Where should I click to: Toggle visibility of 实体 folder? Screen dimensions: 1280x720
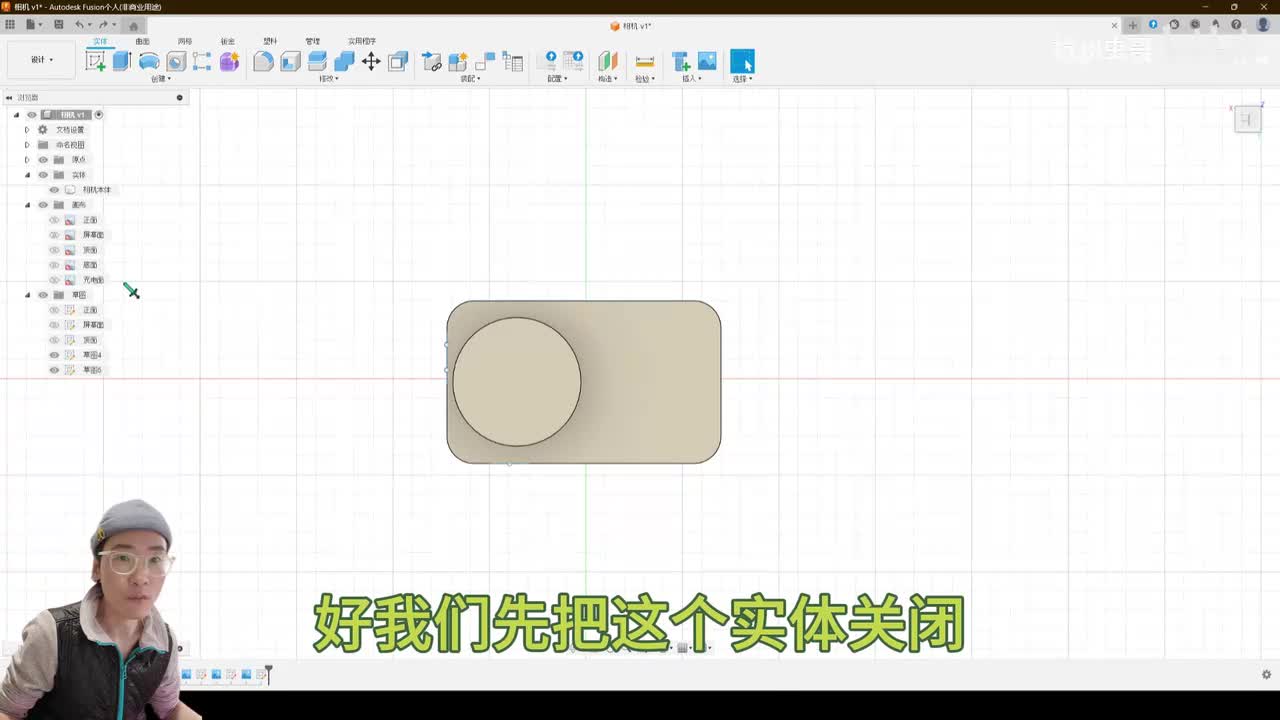[x=43, y=175]
